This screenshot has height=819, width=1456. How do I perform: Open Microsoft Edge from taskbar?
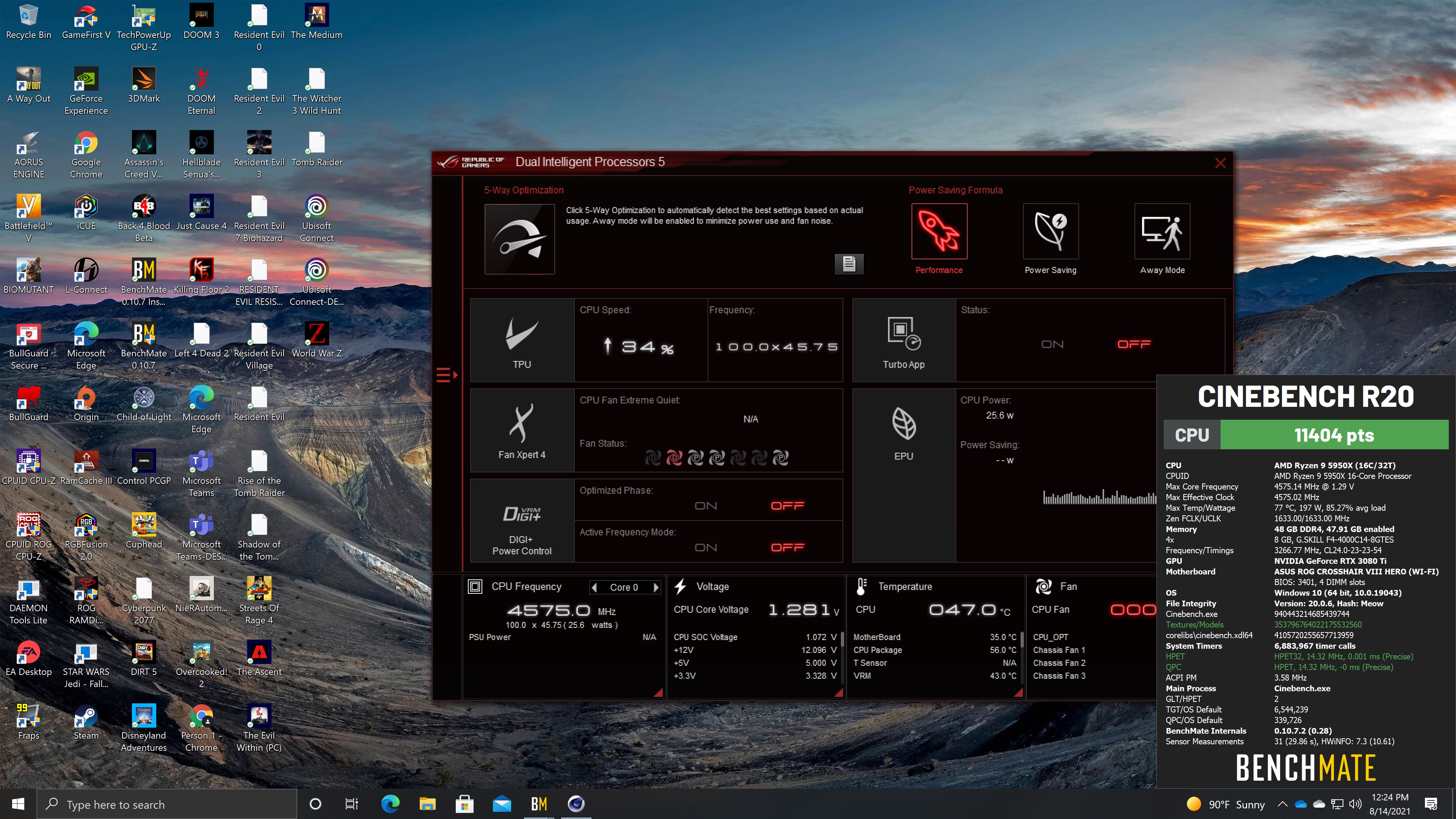[x=390, y=804]
